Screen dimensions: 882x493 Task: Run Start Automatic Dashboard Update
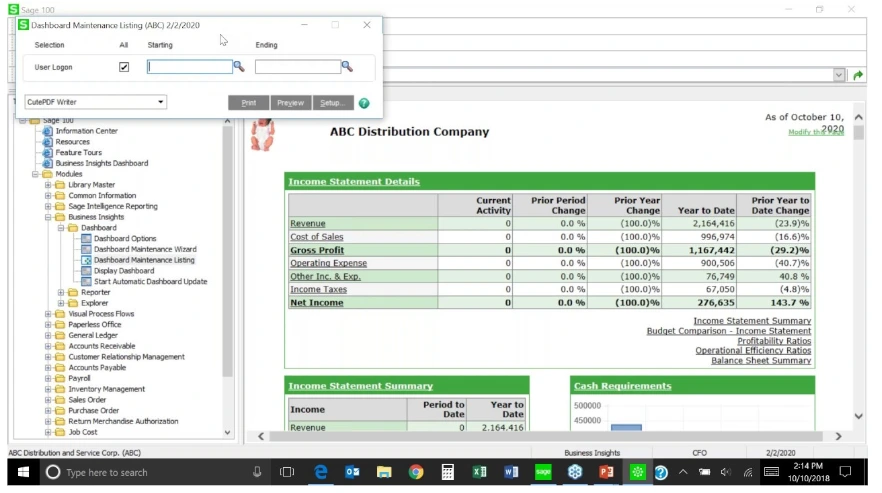(x=150, y=281)
